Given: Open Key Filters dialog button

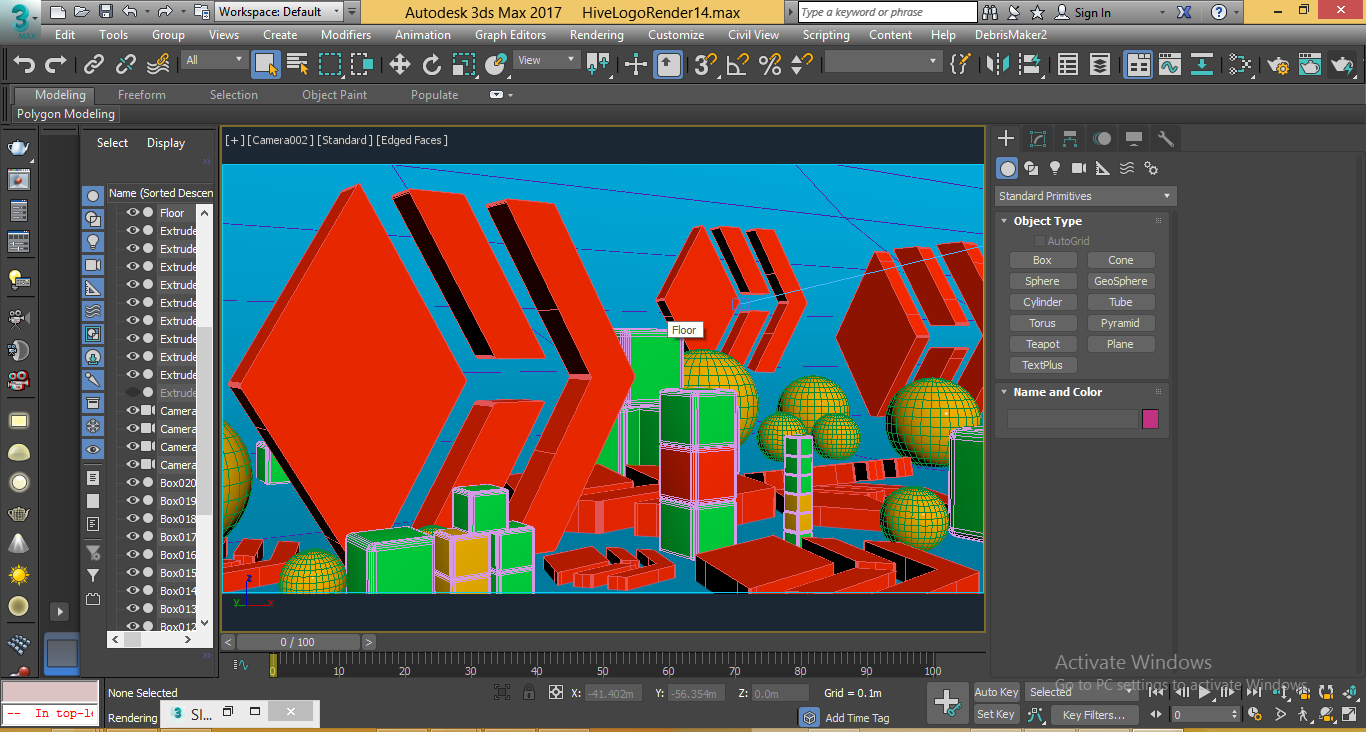Looking at the screenshot, I should click(1093, 715).
